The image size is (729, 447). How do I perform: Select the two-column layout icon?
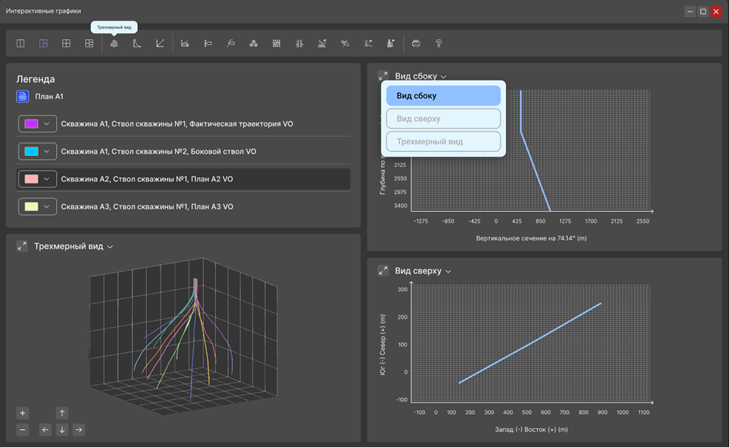(20, 43)
